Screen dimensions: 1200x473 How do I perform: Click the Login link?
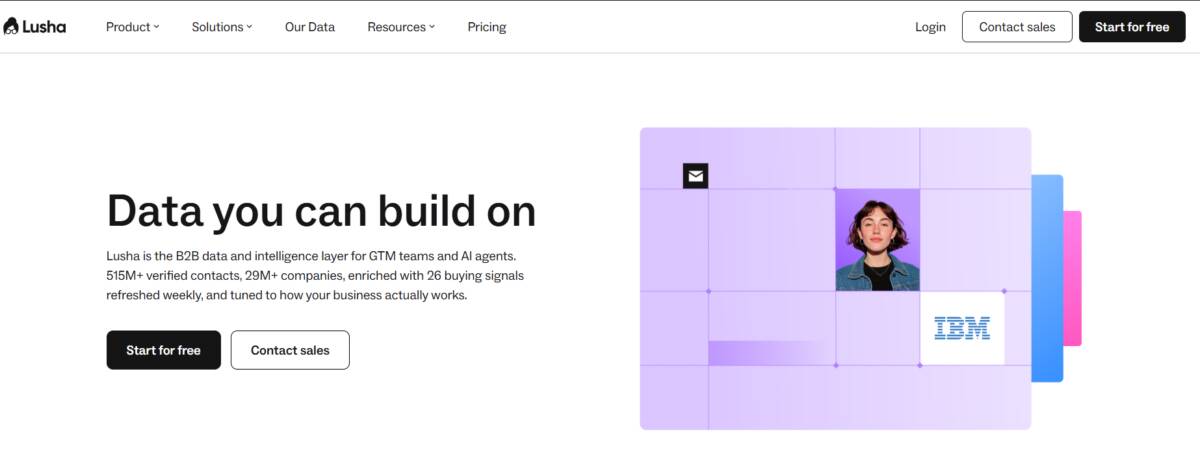coord(930,27)
